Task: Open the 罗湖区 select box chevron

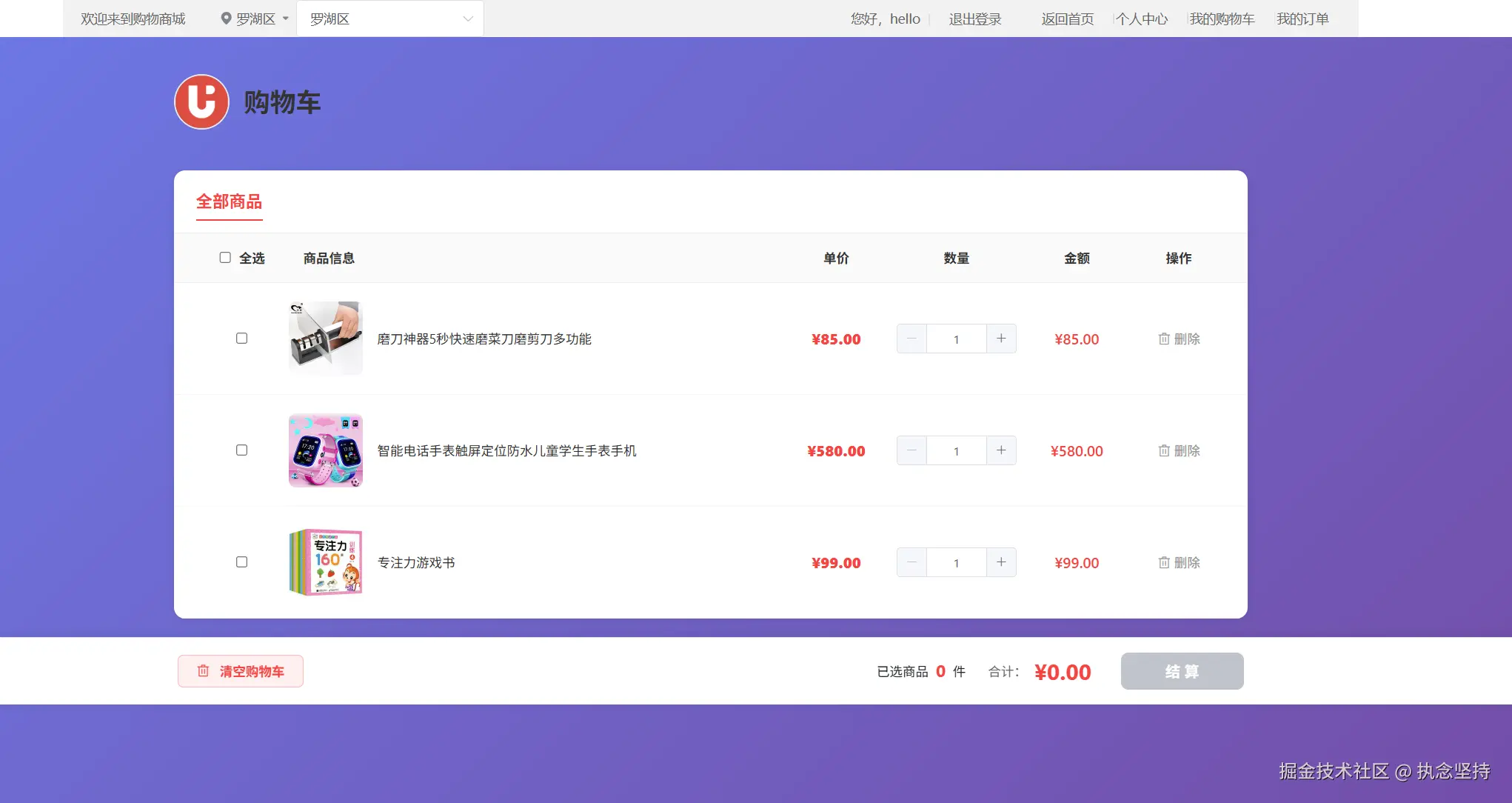Action: pyautogui.click(x=468, y=19)
